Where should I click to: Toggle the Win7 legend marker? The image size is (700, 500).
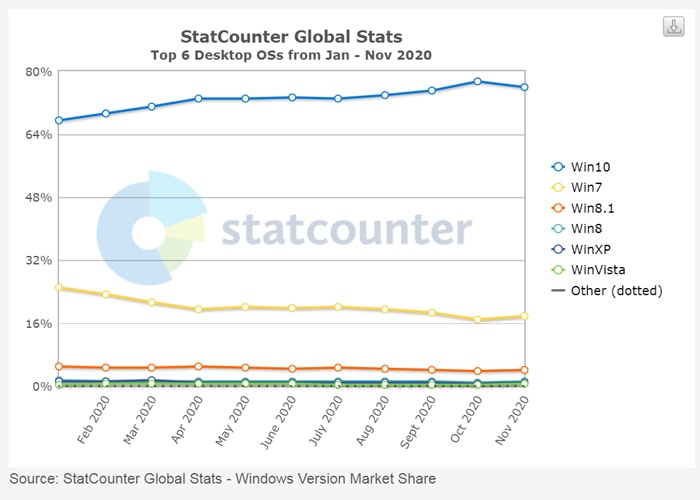click(x=558, y=187)
